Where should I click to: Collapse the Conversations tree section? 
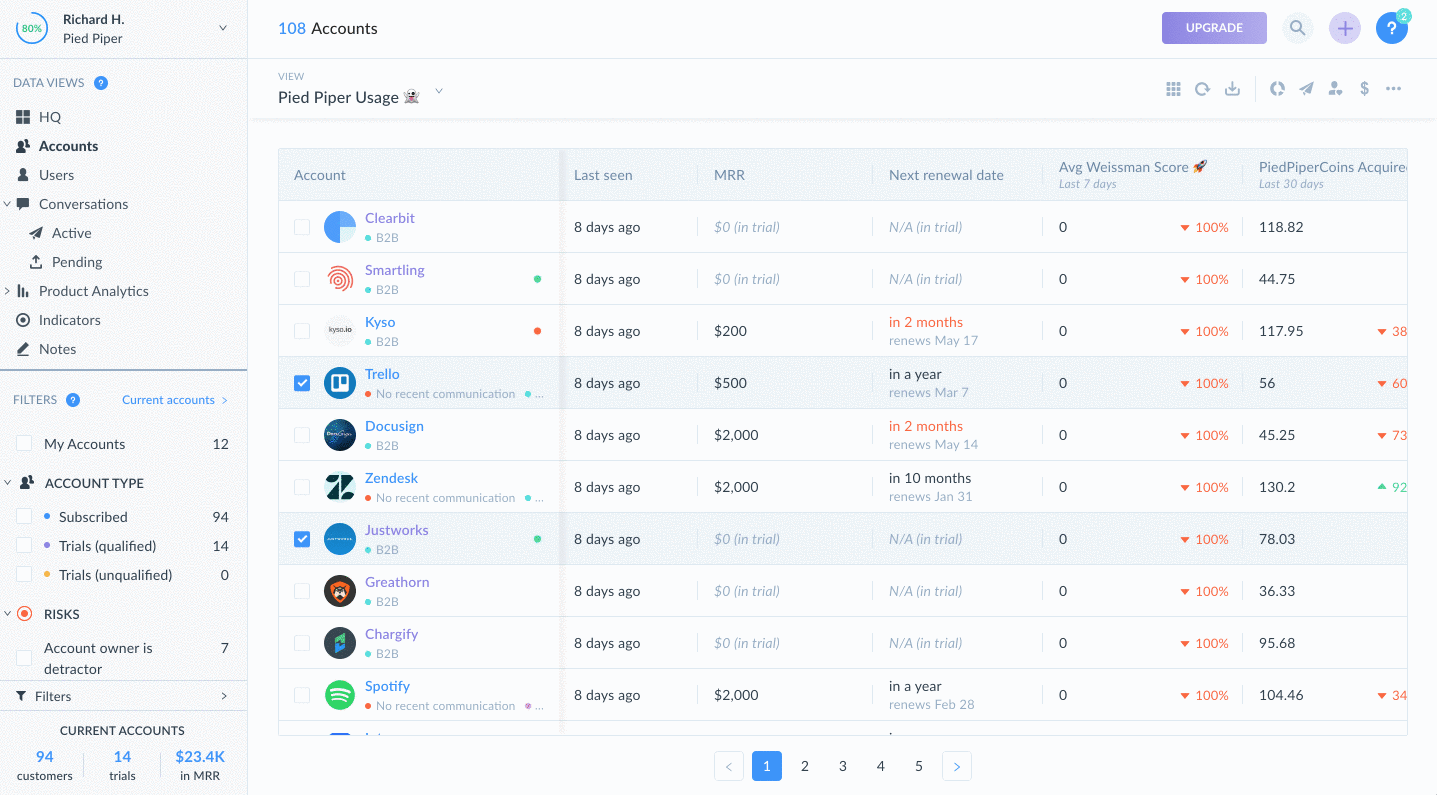[x=7, y=204]
